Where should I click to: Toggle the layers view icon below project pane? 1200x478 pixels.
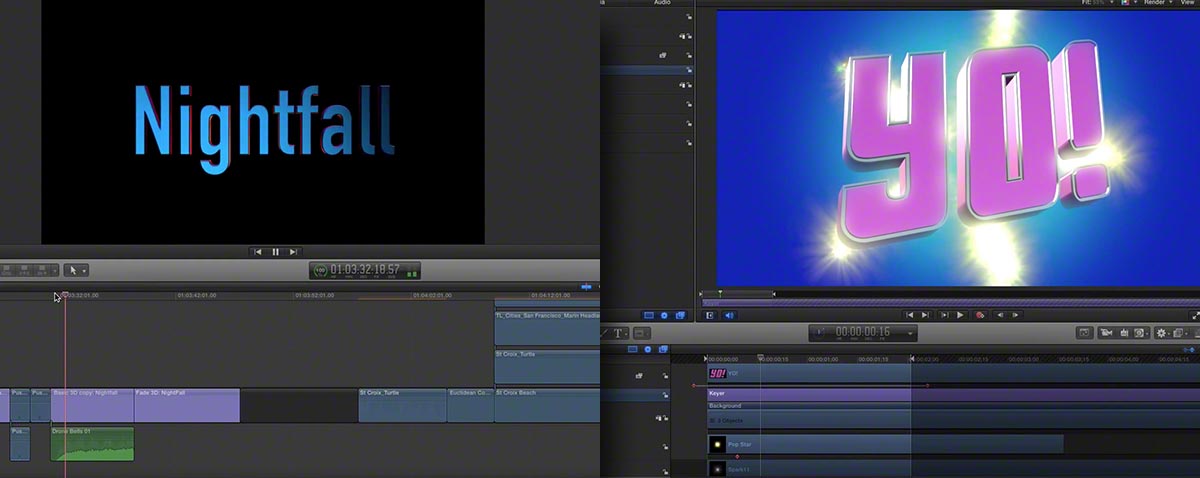[x=648, y=315]
